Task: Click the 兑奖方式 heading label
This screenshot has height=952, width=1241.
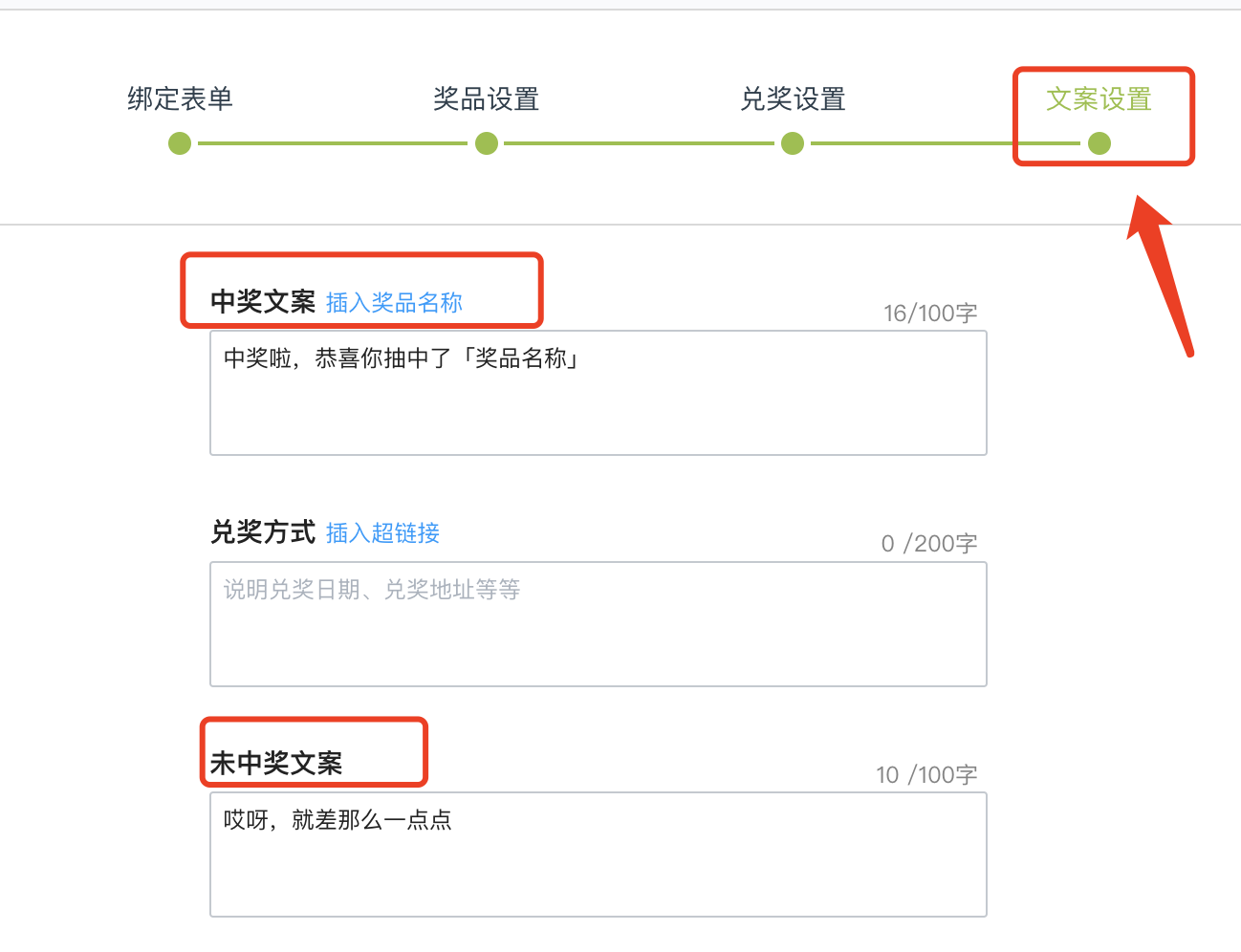Action: click(263, 532)
